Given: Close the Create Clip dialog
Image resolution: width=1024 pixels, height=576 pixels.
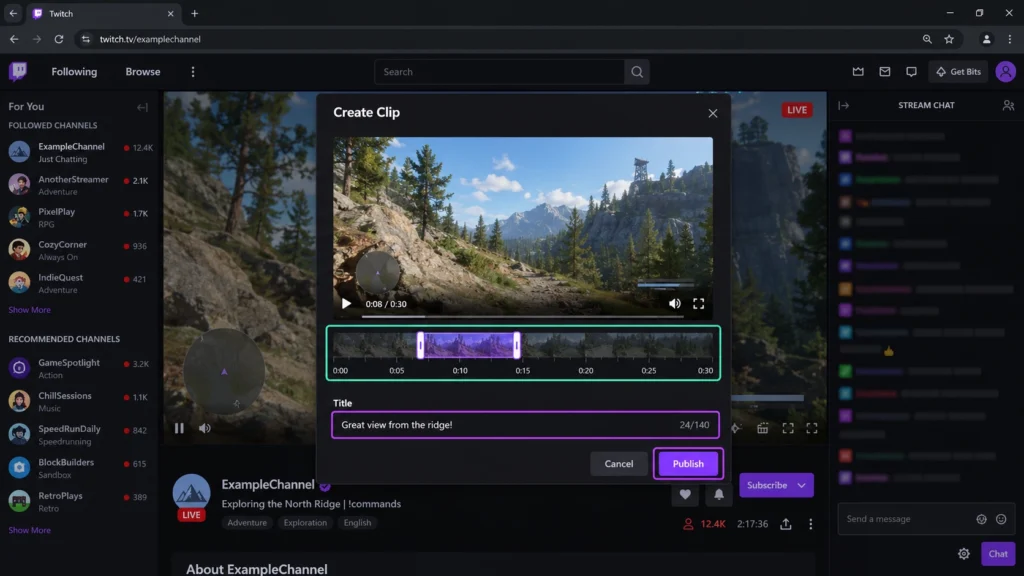Looking at the screenshot, I should coord(712,113).
